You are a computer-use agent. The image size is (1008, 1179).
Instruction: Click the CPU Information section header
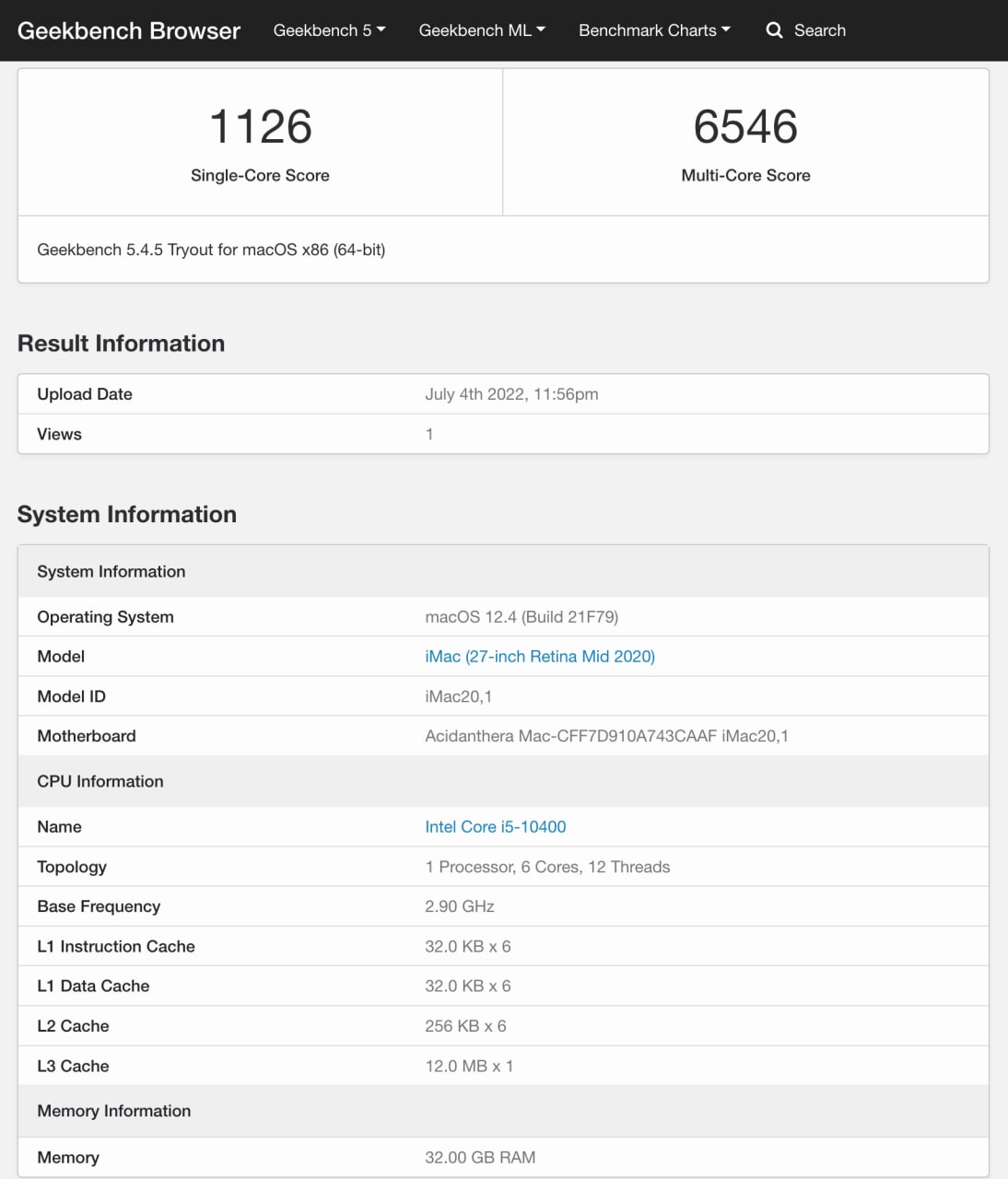(503, 781)
